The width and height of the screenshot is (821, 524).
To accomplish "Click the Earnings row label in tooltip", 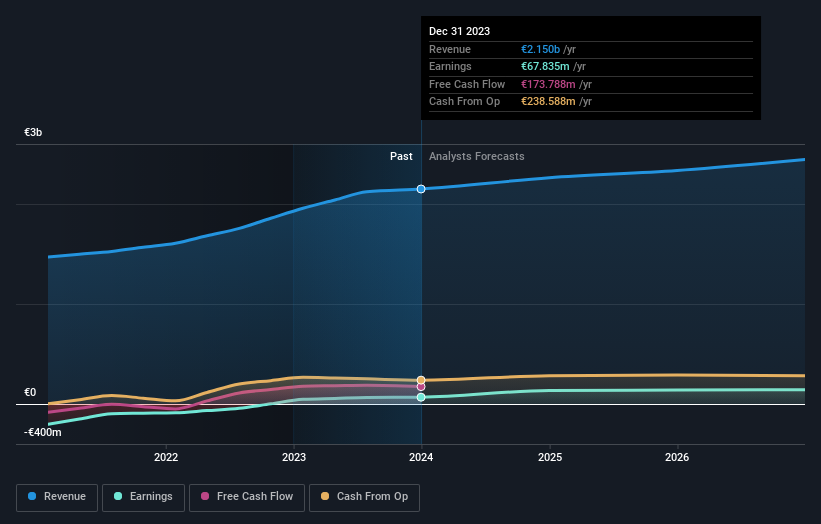I will pyautogui.click(x=450, y=66).
